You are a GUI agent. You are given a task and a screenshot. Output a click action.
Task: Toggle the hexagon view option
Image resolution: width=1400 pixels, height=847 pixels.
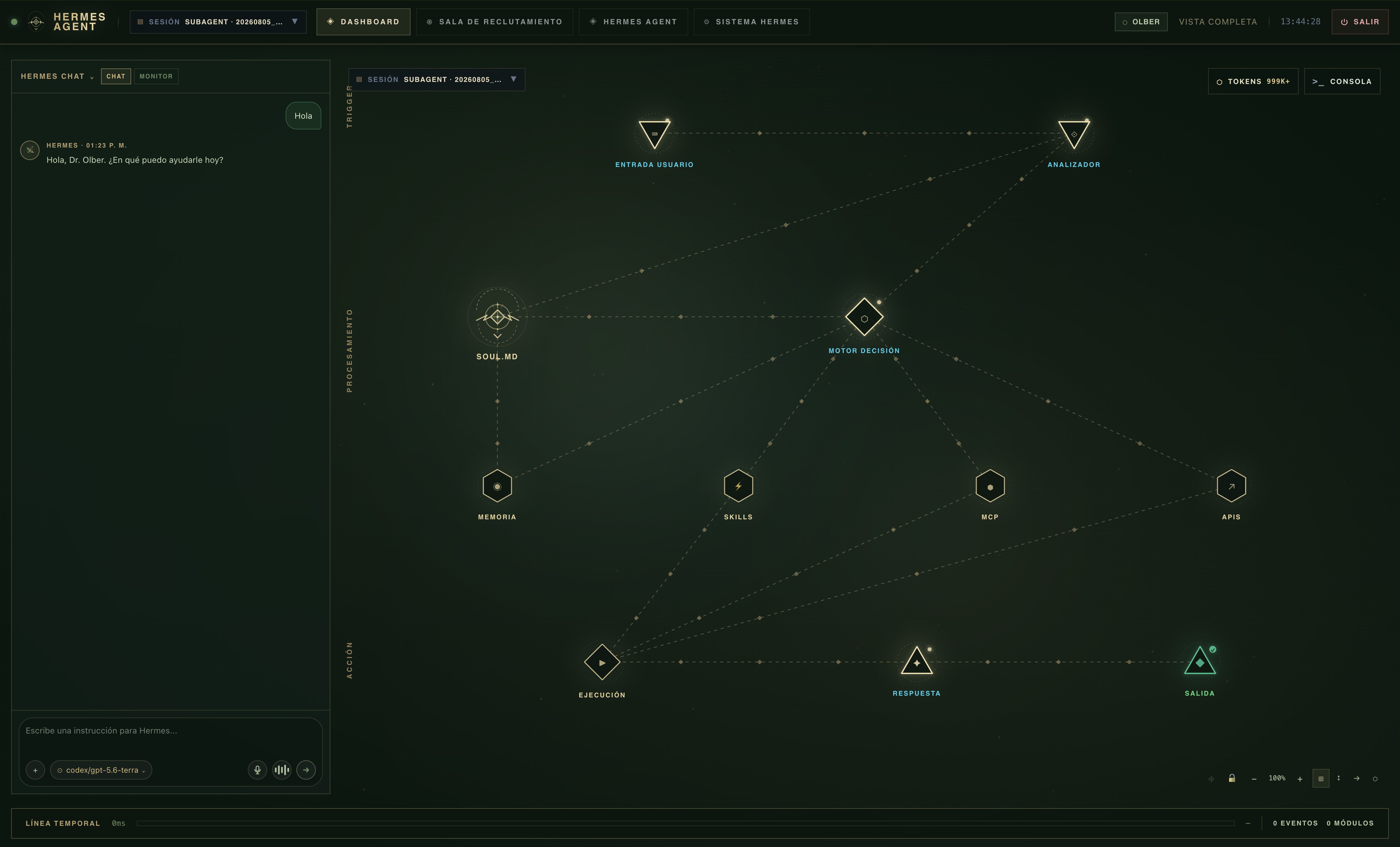coord(1375,779)
